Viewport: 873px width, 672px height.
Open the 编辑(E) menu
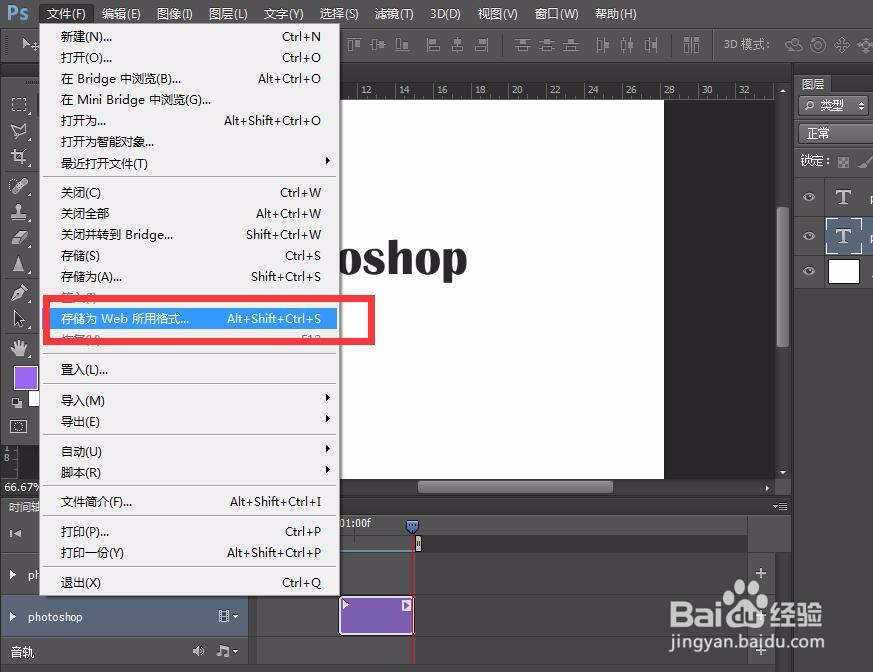(121, 13)
